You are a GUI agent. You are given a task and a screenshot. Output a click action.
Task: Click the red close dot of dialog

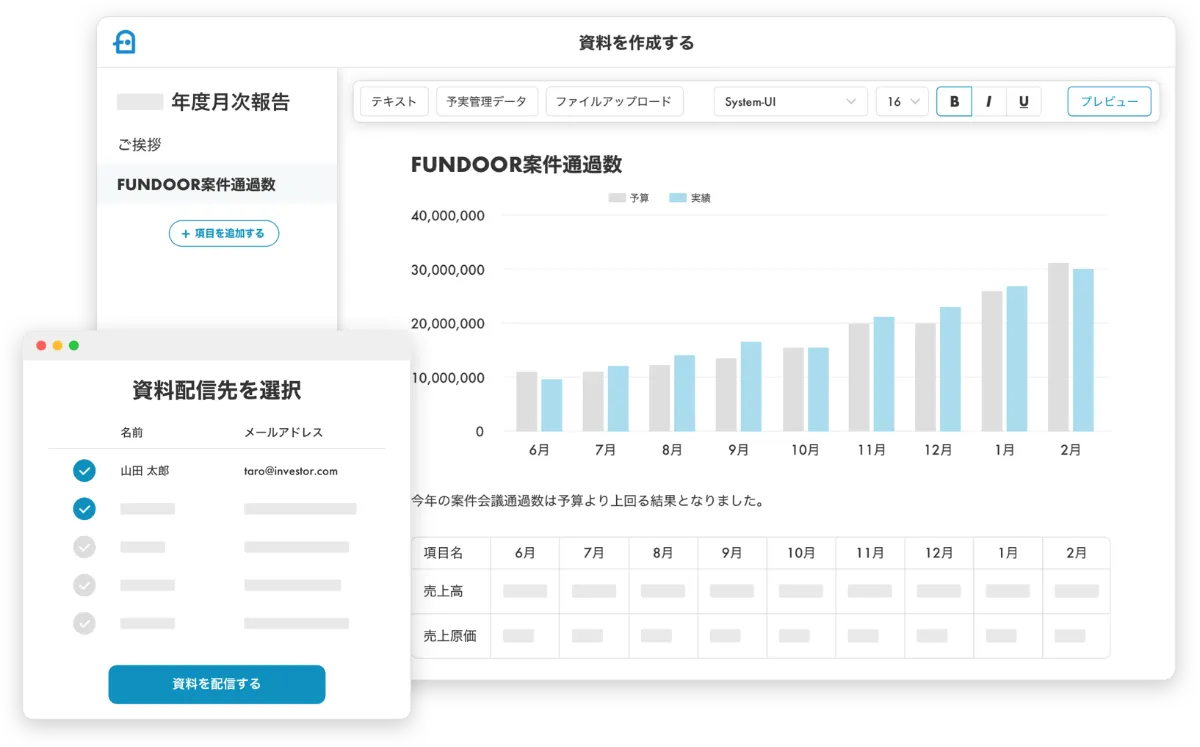[x=41, y=345]
